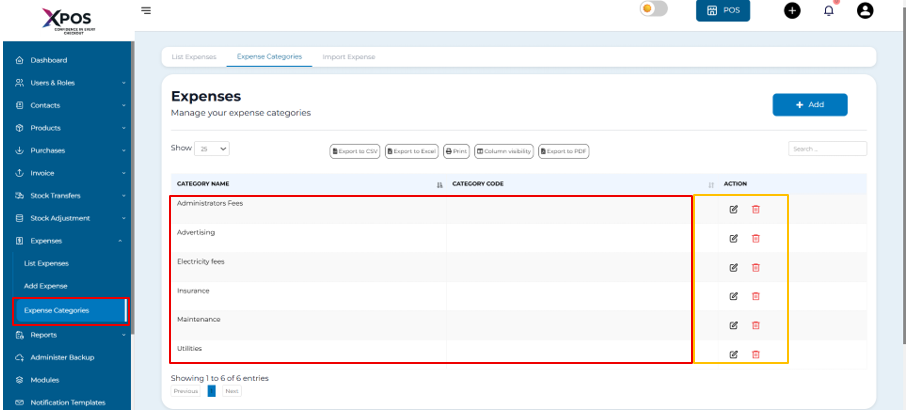
Task: Toggle the yellow theme switch in header
Action: pyautogui.click(x=652, y=9)
